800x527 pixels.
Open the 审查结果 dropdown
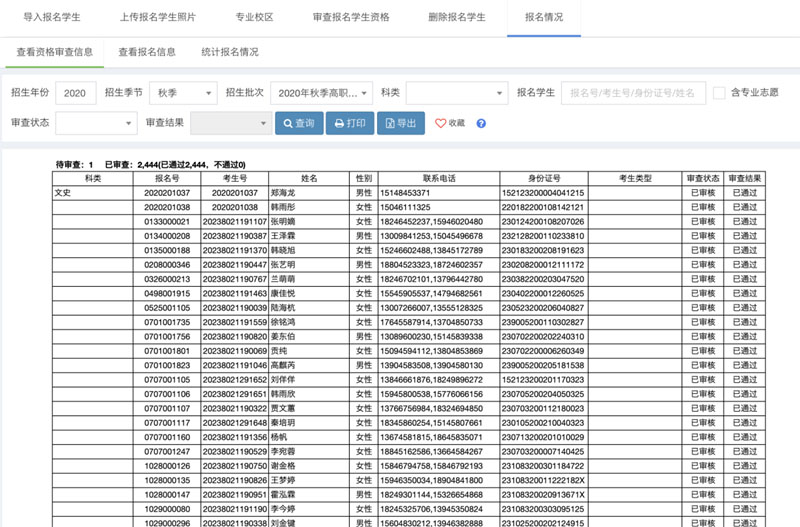coord(230,123)
